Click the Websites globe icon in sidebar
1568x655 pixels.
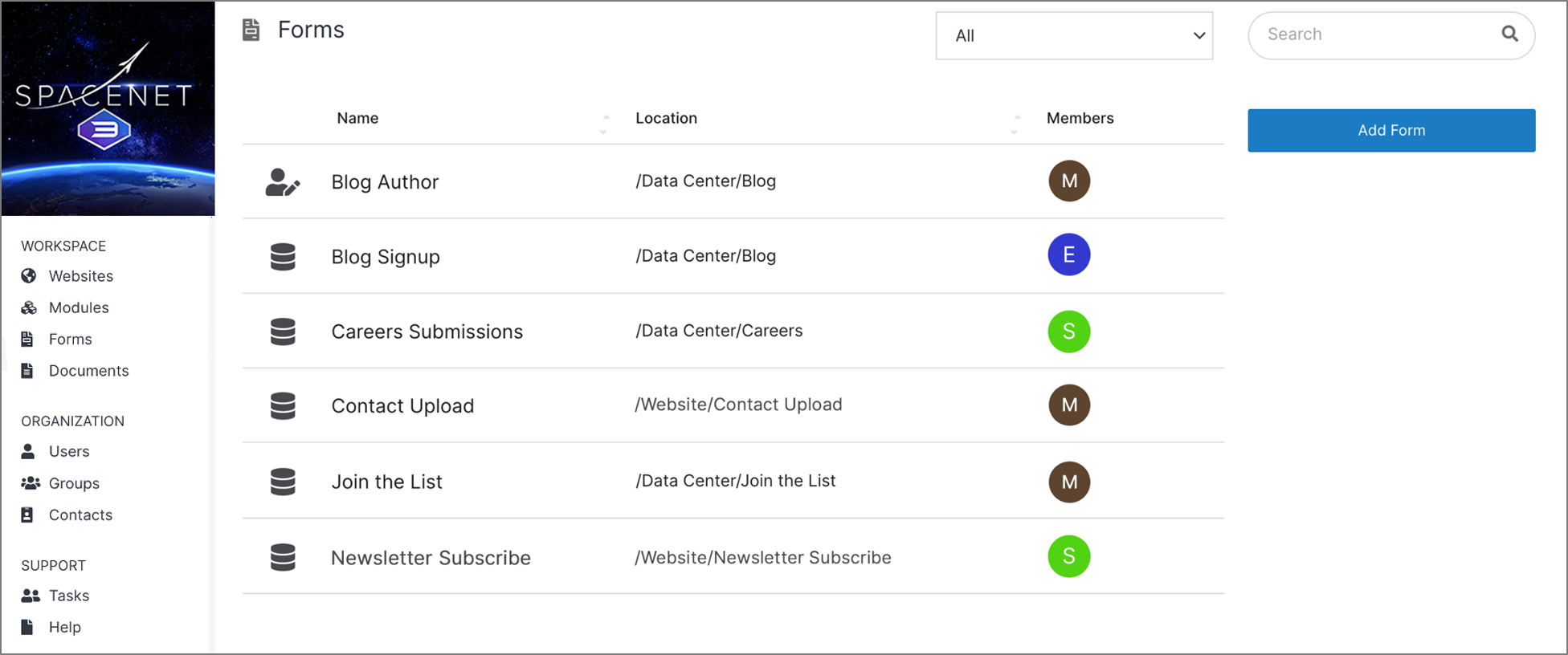29,276
